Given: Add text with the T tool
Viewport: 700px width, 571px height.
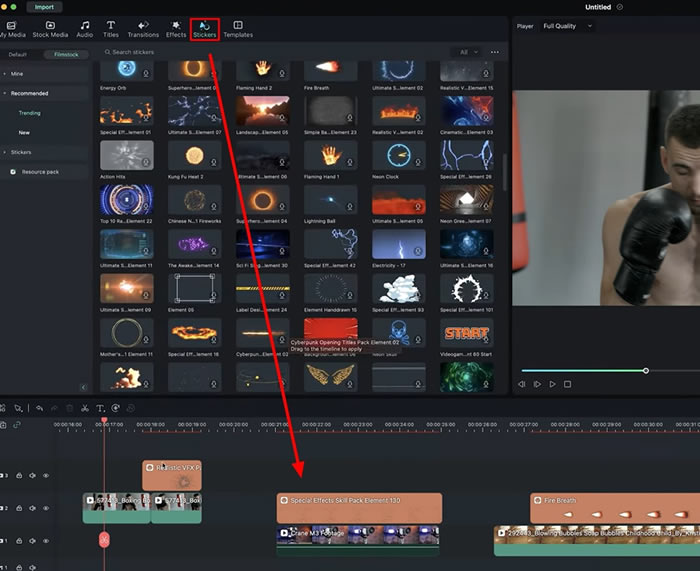Looking at the screenshot, I should point(100,408).
